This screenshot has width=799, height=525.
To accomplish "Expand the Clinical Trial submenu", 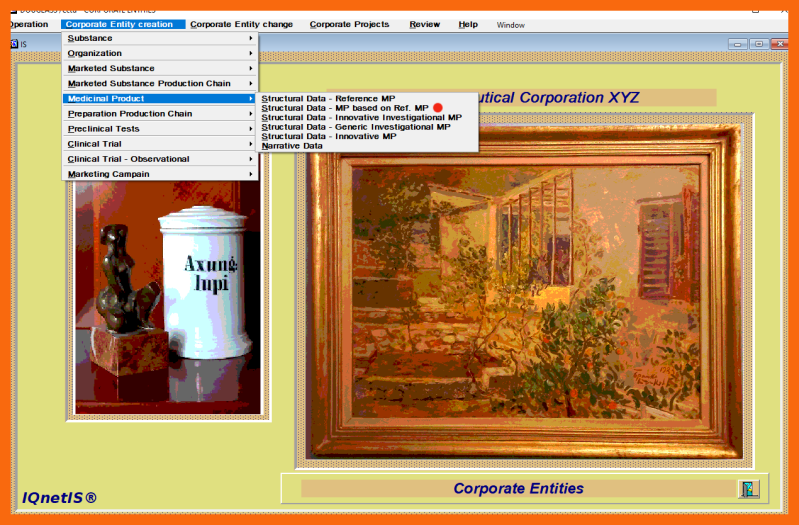I will click(x=160, y=144).
